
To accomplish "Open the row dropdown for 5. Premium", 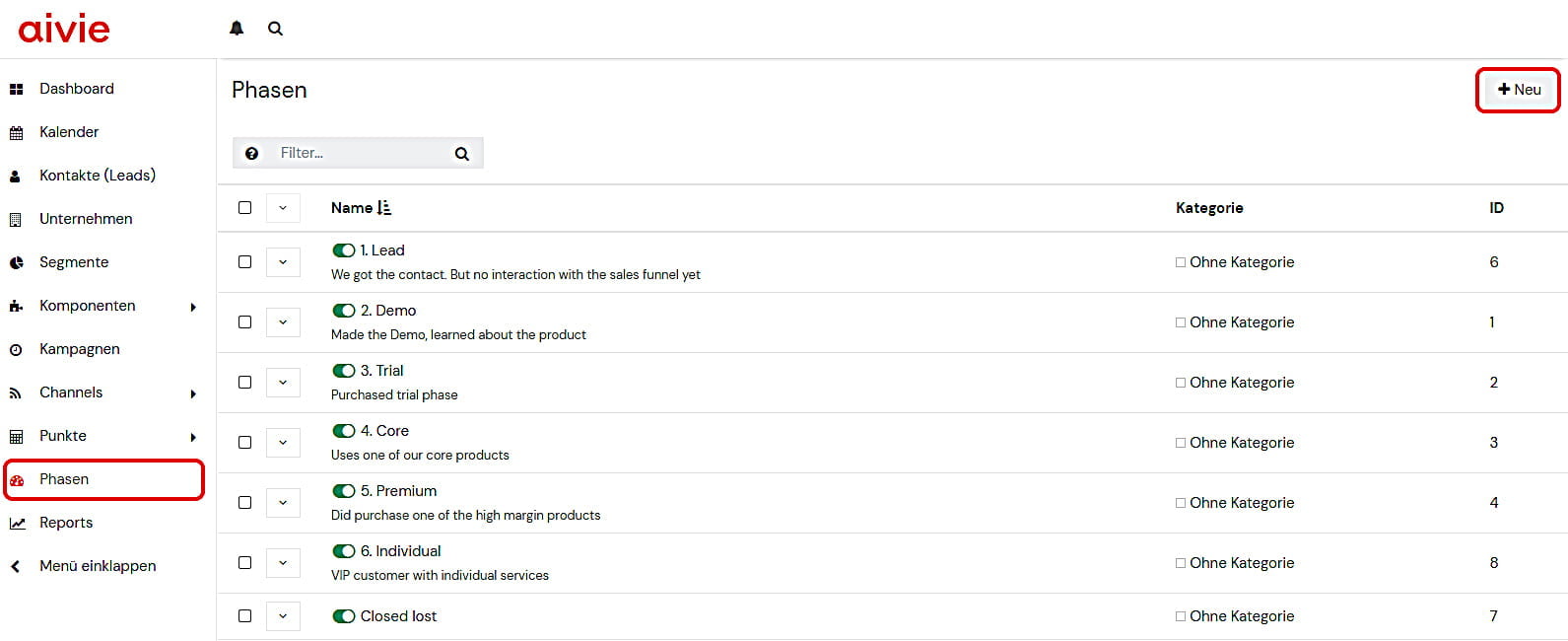I will tap(283, 503).
